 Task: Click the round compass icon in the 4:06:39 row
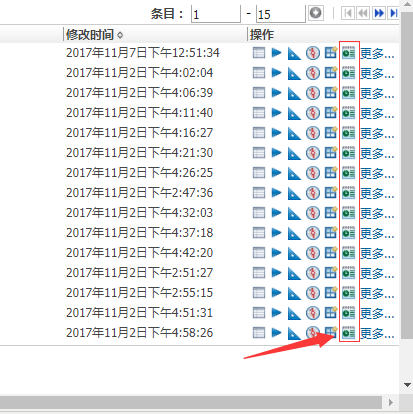tap(313, 93)
